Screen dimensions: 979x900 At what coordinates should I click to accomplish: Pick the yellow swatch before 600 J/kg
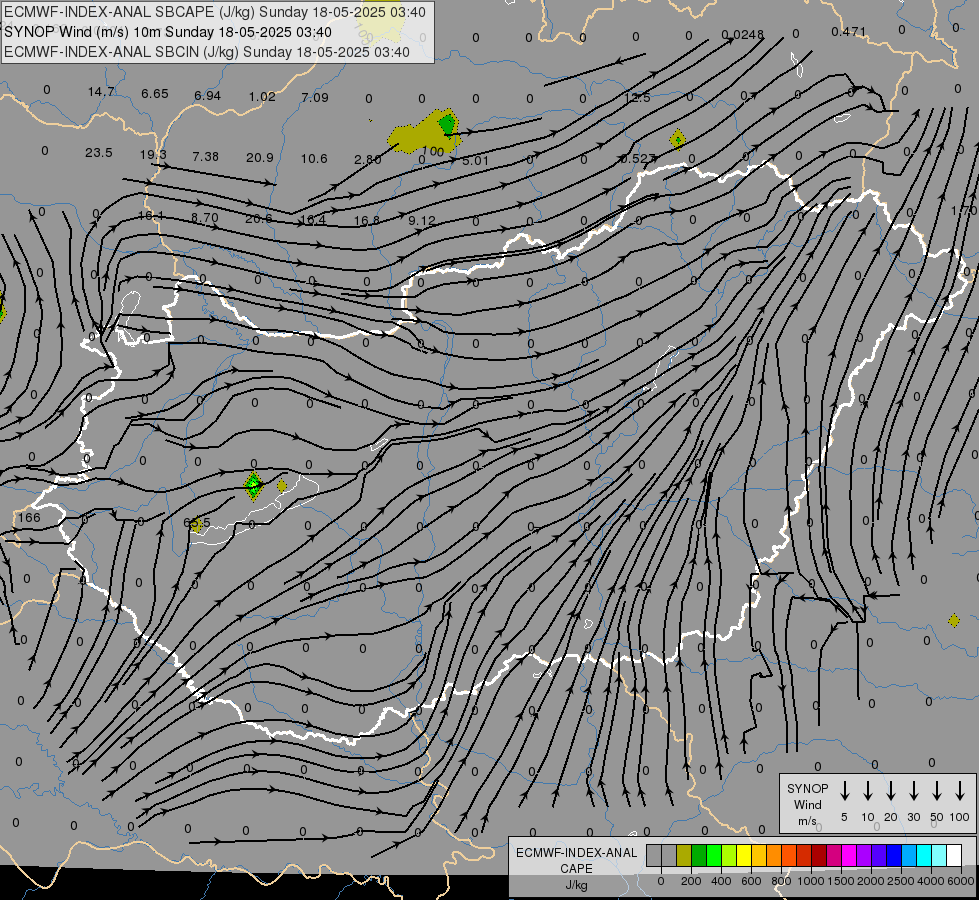point(744,855)
